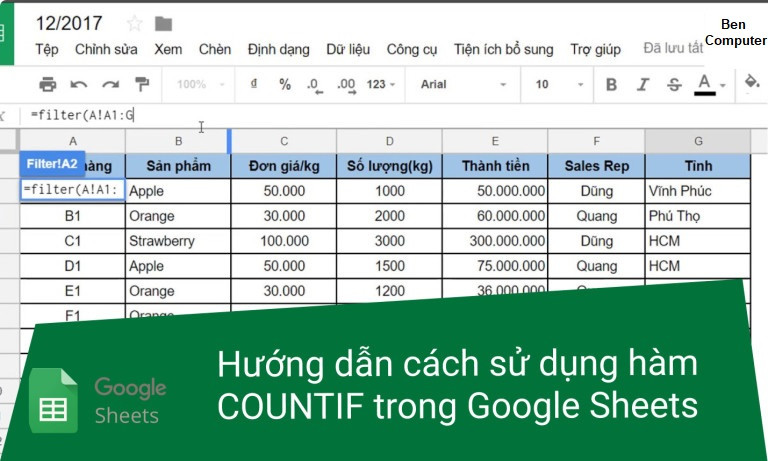
Task: Select the Strawberry cell
Action: (x=178, y=241)
